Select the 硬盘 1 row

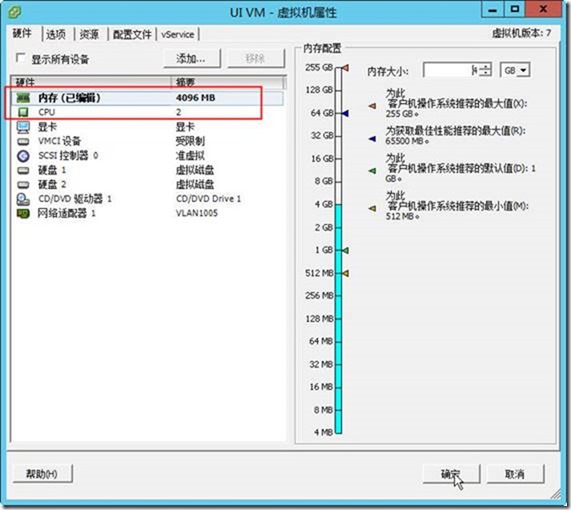pos(147,170)
